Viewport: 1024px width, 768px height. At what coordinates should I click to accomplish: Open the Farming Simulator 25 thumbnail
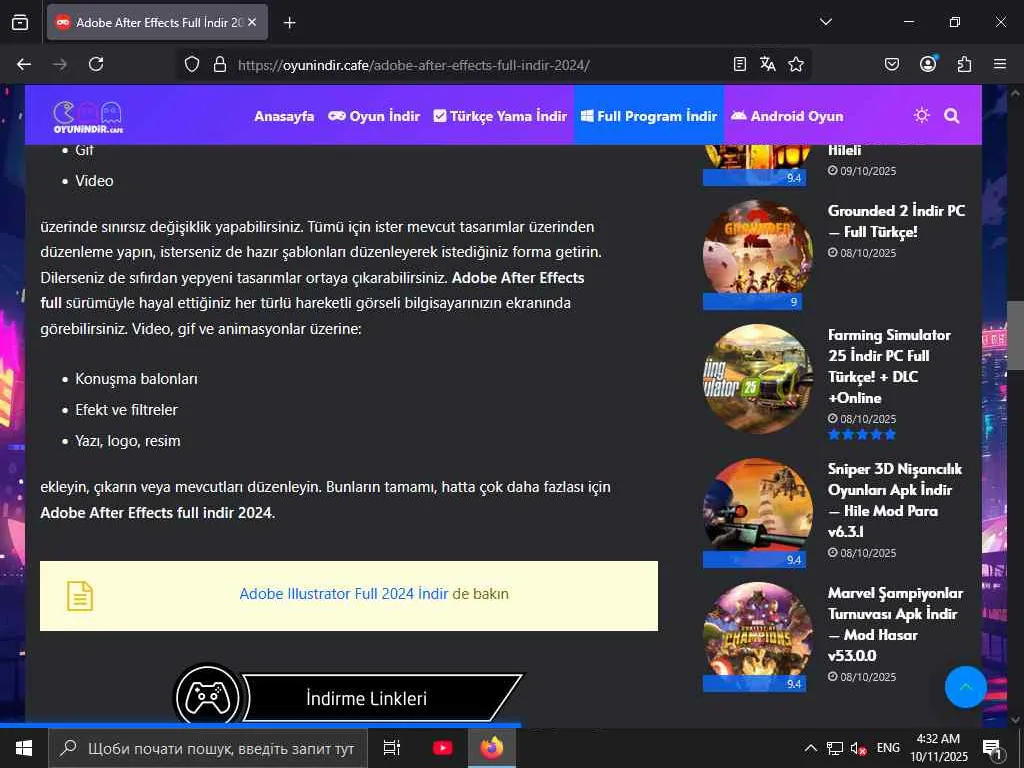[758, 379]
